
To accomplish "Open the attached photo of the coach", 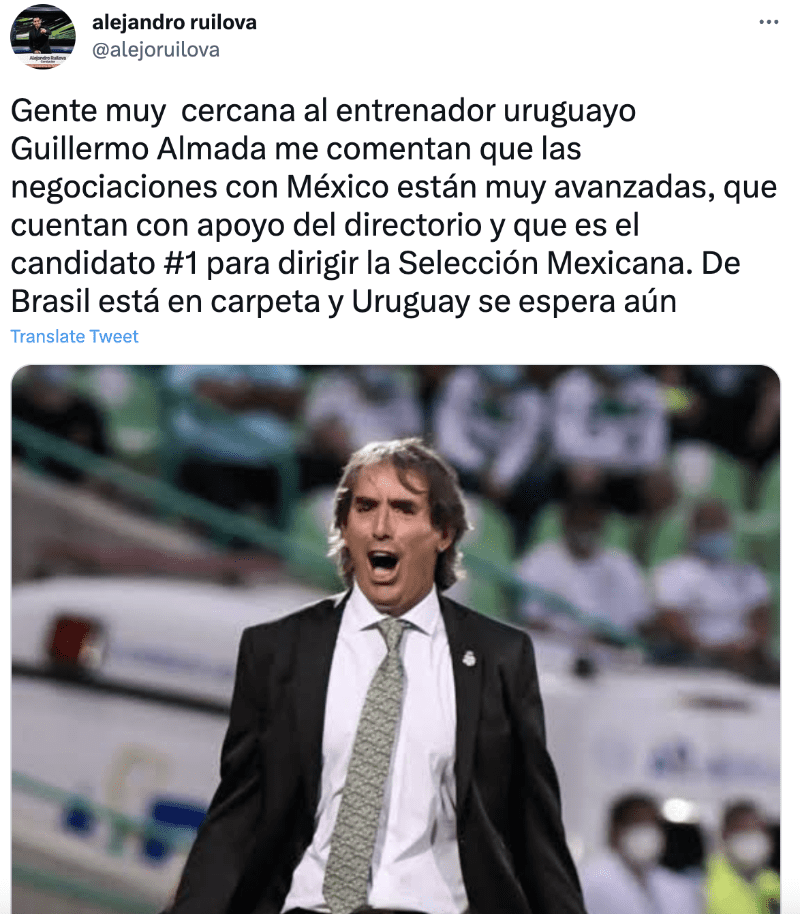I will coord(396,639).
